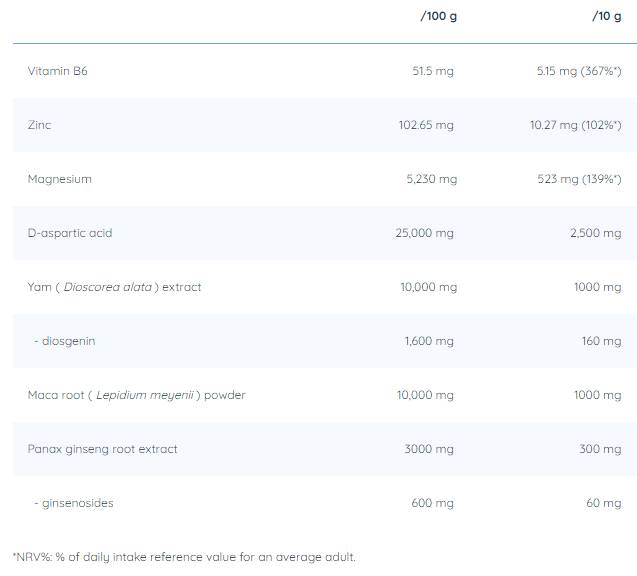This screenshot has height=576, width=637.
Task: Select the Zinc row label
Action: (x=40, y=125)
